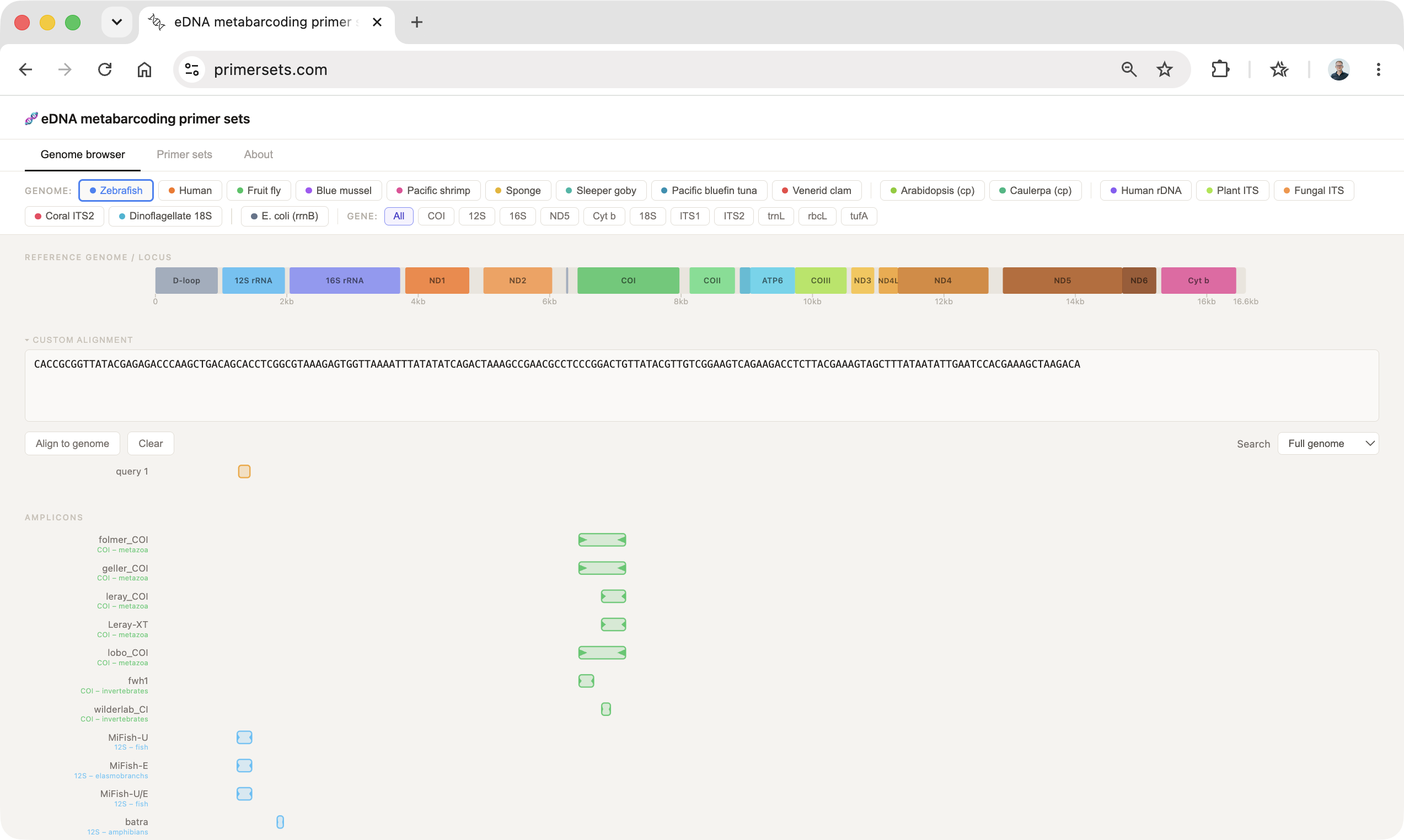Viewport: 1404px width, 840px height.
Task: Open the Chrome three-dot menu
Action: [x=1378, y=69]
